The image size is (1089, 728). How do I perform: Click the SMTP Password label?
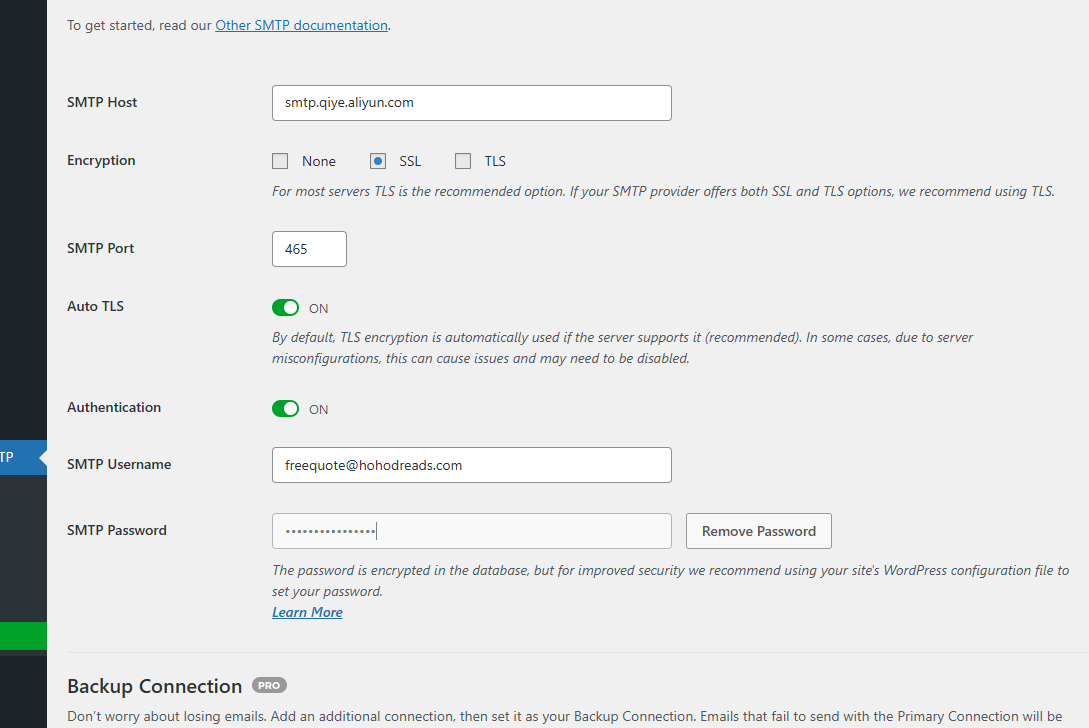coord(116,530)
